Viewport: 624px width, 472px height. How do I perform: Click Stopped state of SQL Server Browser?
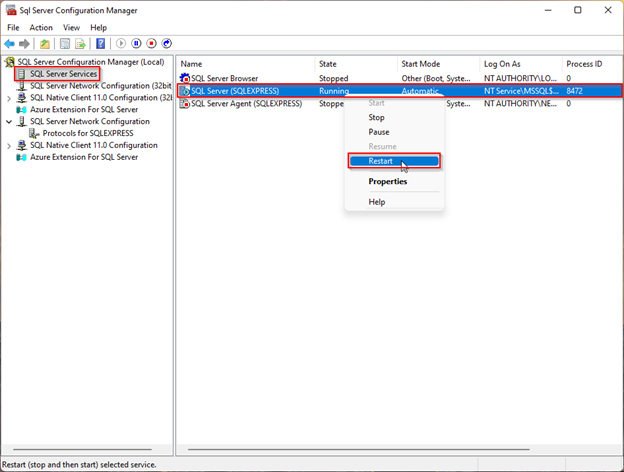pyautogui.click(x=333, y=78)
